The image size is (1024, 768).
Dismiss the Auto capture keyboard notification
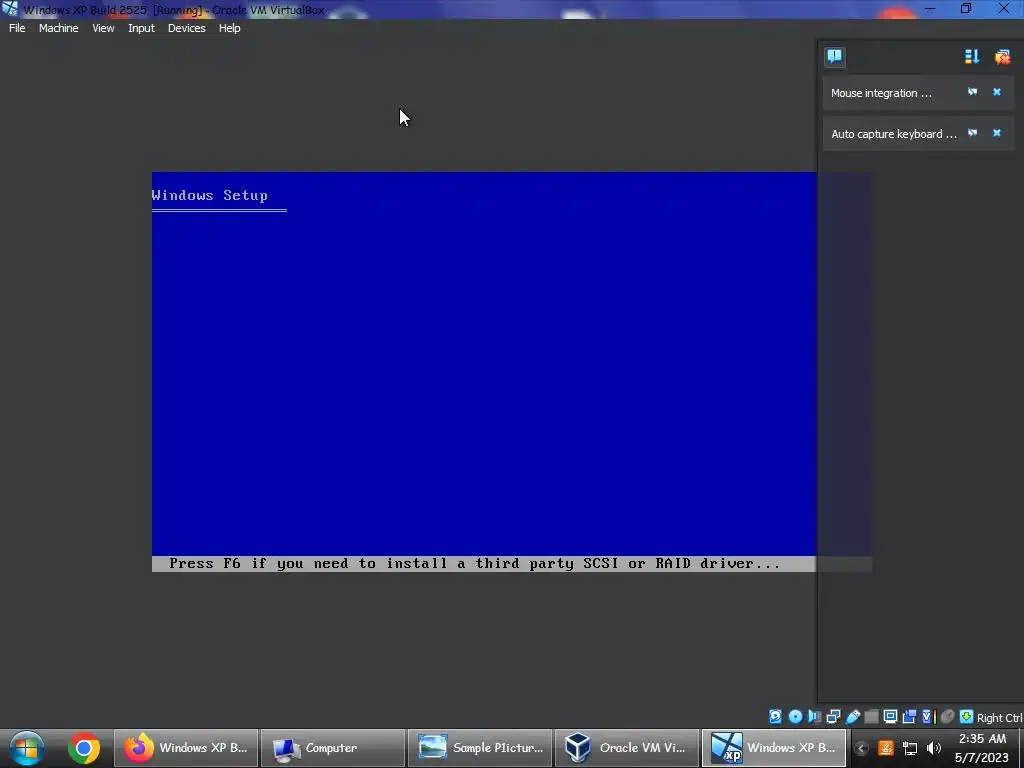(x=997, y=133)
